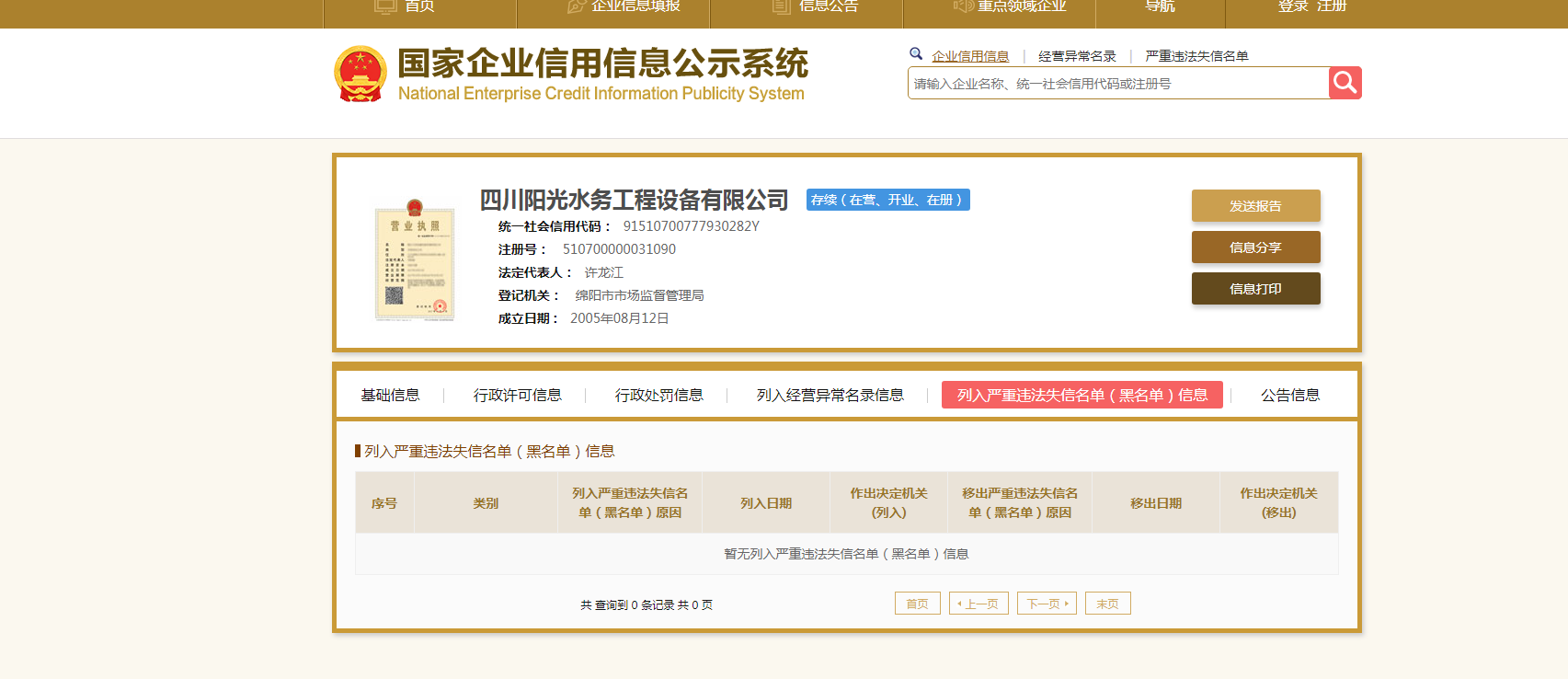Click the 序号 column header

click(384, 503)
